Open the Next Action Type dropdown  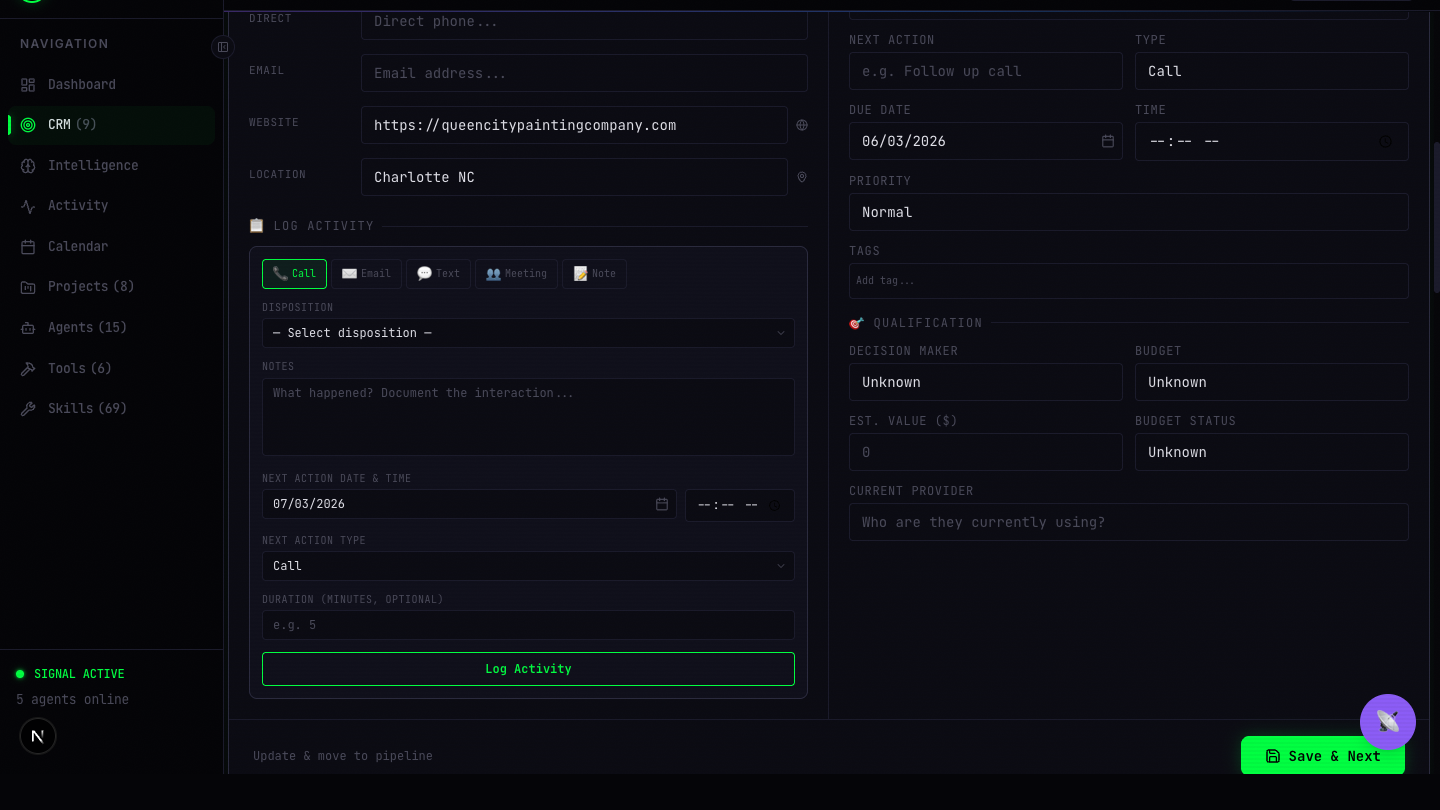(x=528, y=566)
